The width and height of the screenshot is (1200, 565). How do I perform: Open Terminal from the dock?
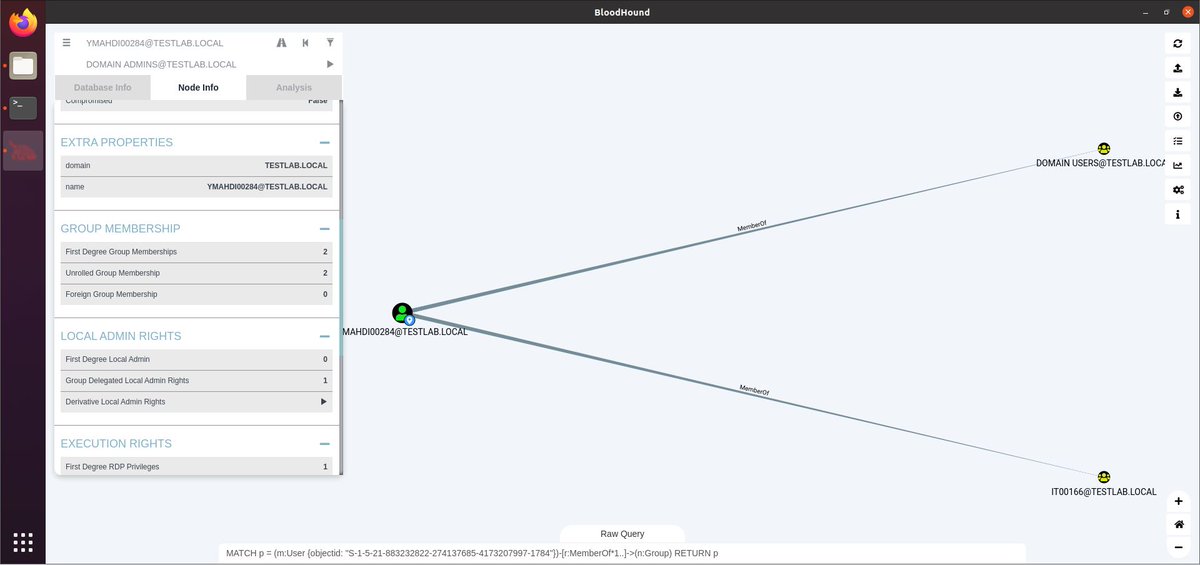23,107
